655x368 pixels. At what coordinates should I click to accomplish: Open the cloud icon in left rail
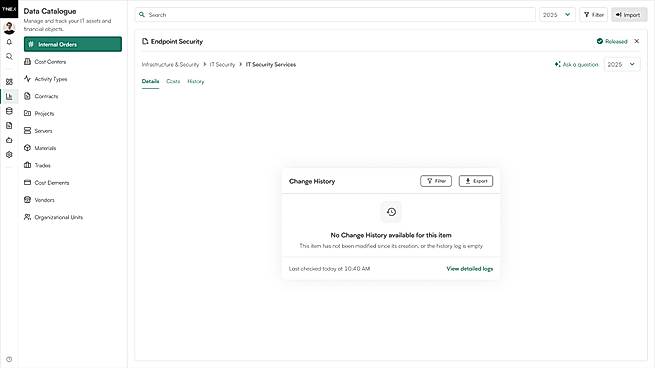(x=9, y=140)
